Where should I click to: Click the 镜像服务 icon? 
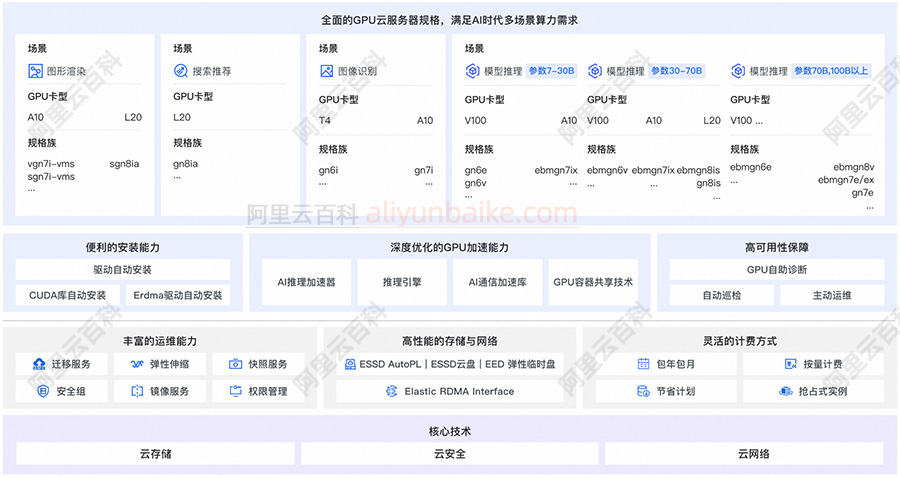pyautogui.click(x=137, y=391)
